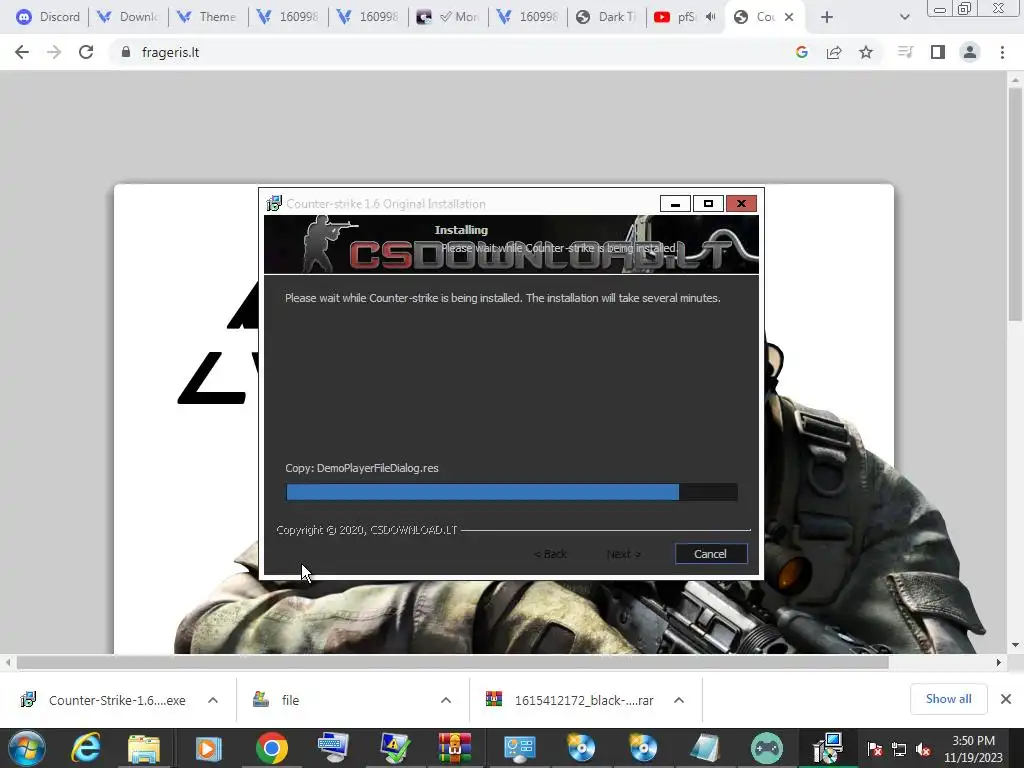1024x768 pixels.
Task: Open the network tray icon
Action: tap(899, 749)
